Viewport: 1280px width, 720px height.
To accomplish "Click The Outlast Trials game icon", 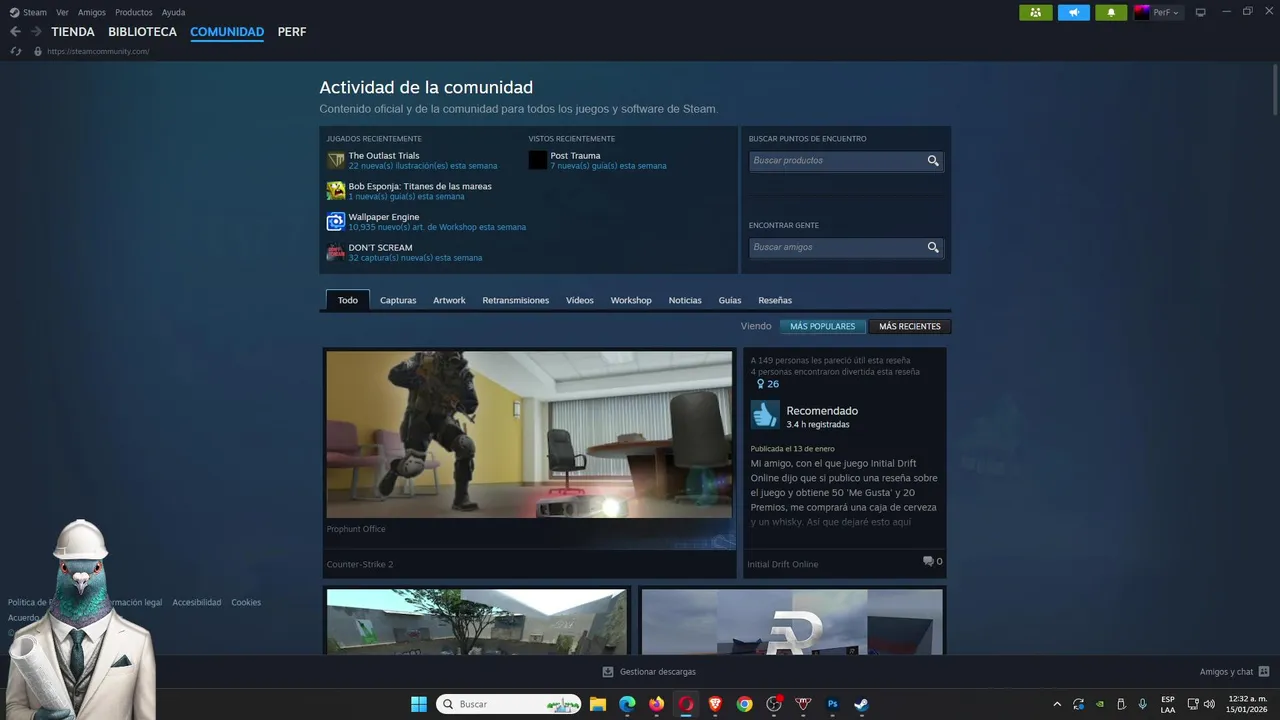I will pyautogui.click(x=336, y=160).
